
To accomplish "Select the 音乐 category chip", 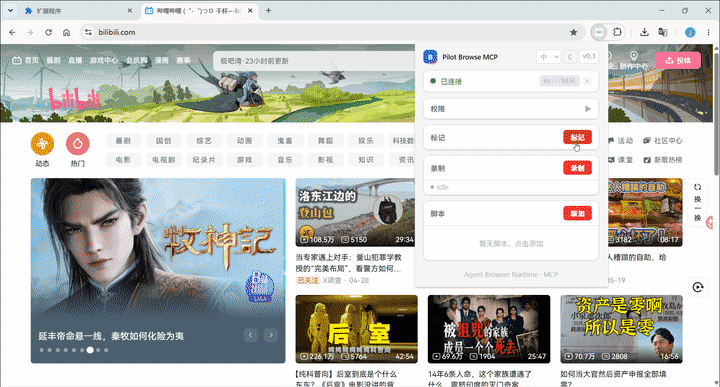I will pyautogui.click(x=285, y=160).
